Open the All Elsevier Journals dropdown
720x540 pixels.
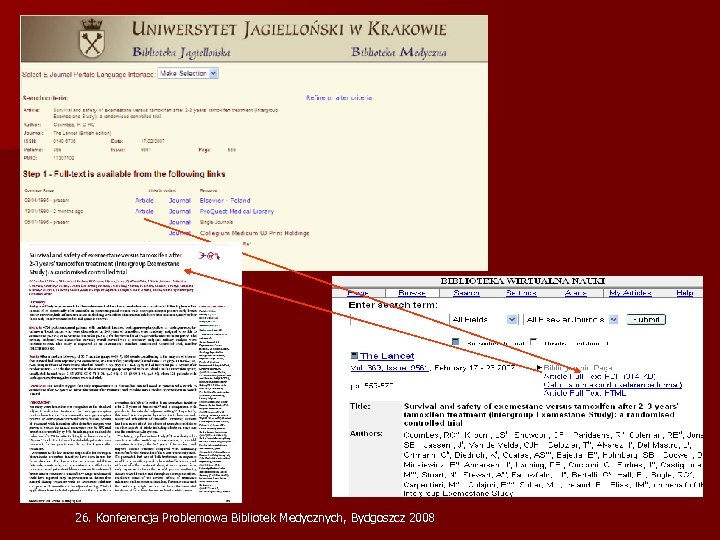pos(572,320)
